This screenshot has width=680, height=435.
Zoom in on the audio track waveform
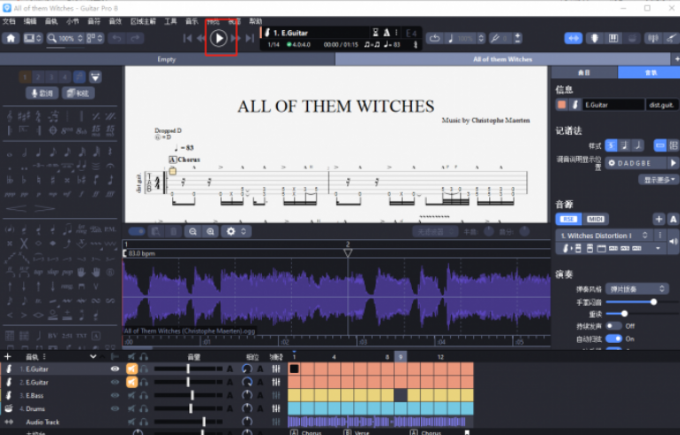210,231
